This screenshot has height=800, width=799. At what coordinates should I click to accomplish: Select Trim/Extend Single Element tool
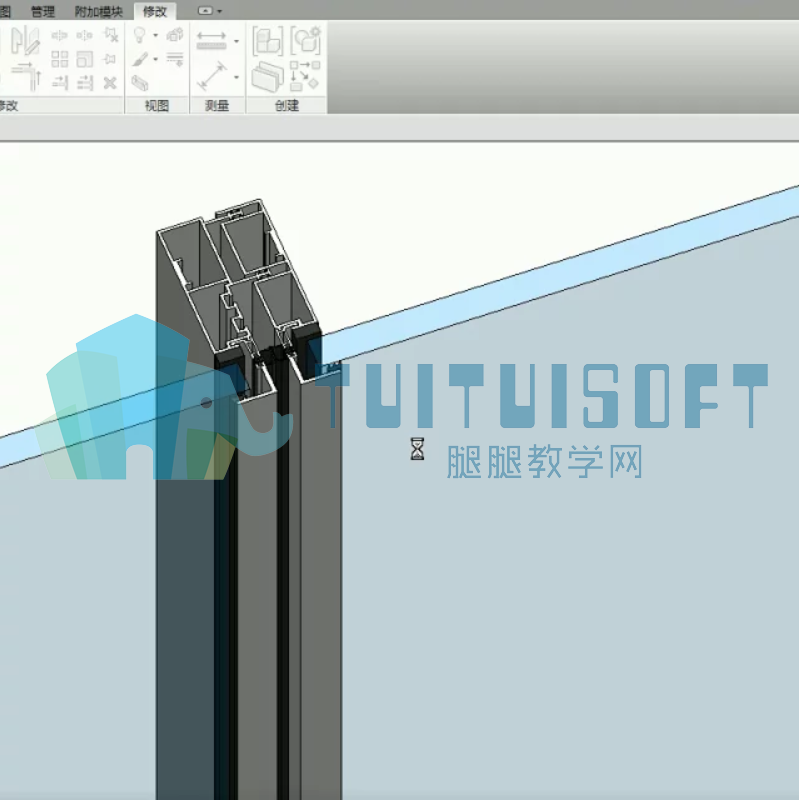point(60,82)
